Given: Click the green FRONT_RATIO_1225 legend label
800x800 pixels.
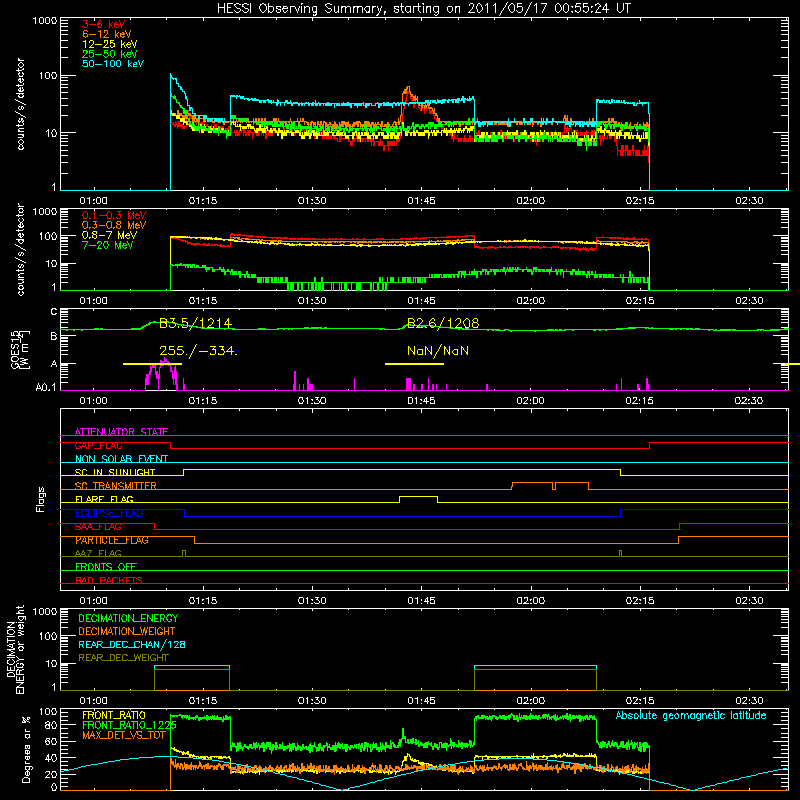Looking at the screenshot, I should pos(129,725).
